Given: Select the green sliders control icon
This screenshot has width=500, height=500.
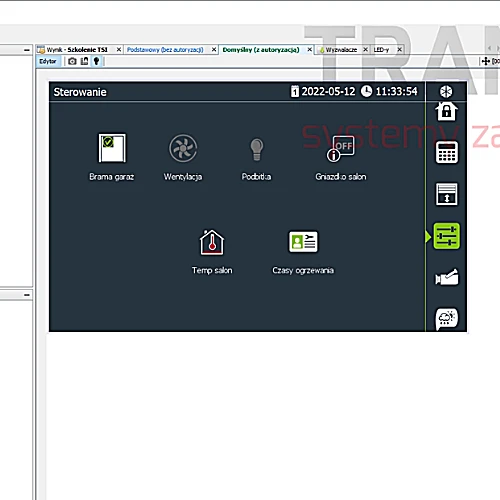Looking at the screenshot, I should [447, 236].
